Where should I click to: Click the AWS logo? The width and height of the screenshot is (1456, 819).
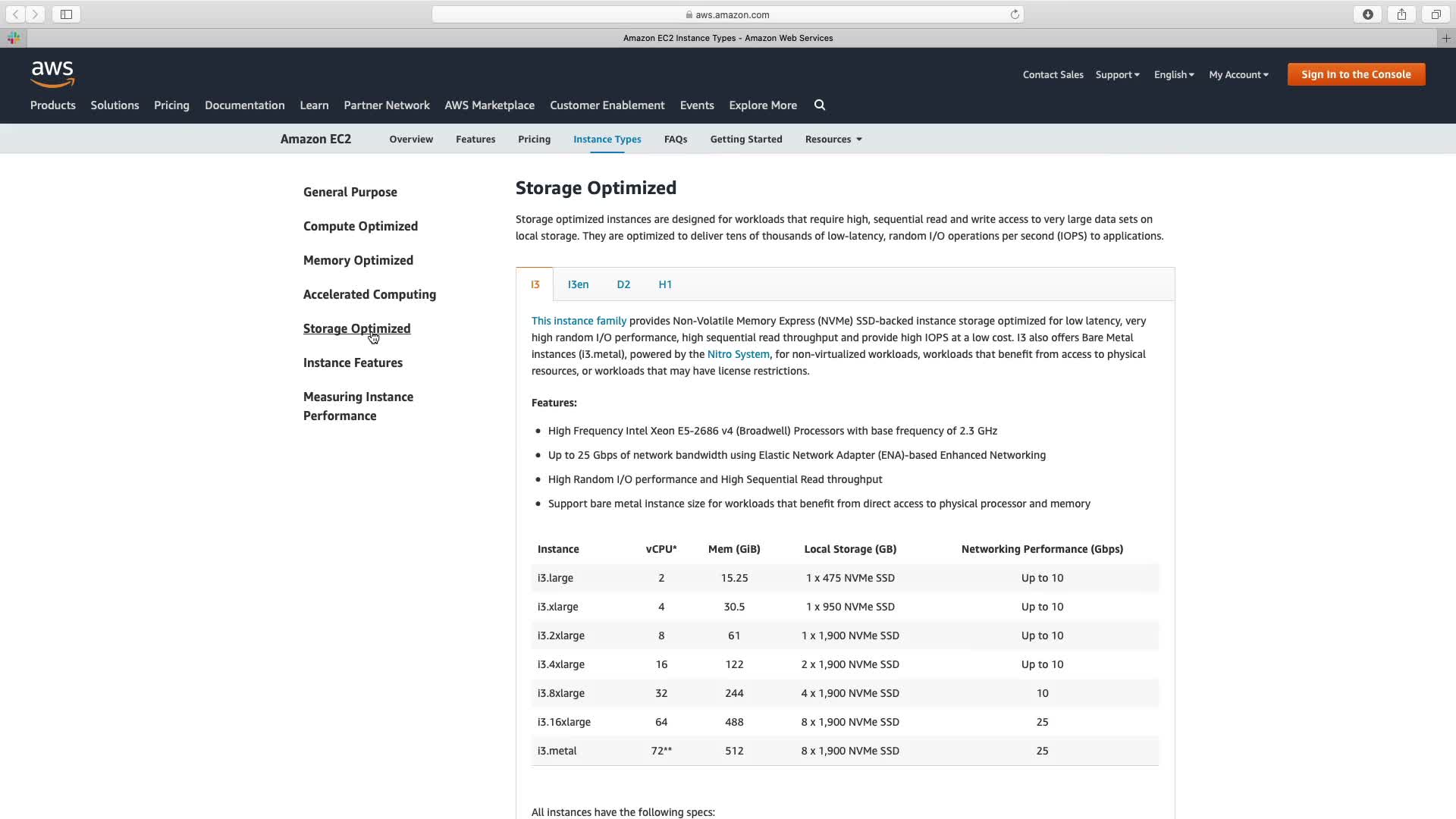coord(52,74)
